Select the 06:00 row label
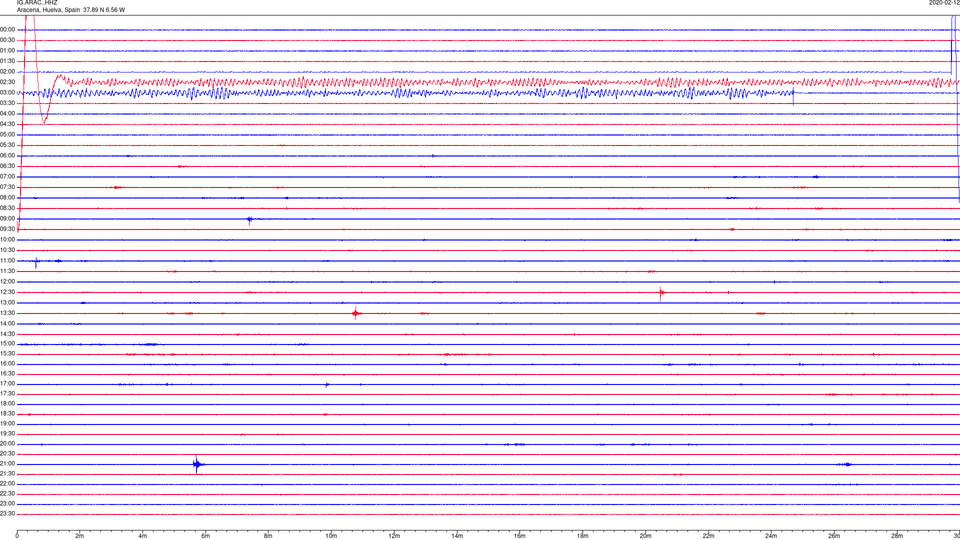 (7, 156)
